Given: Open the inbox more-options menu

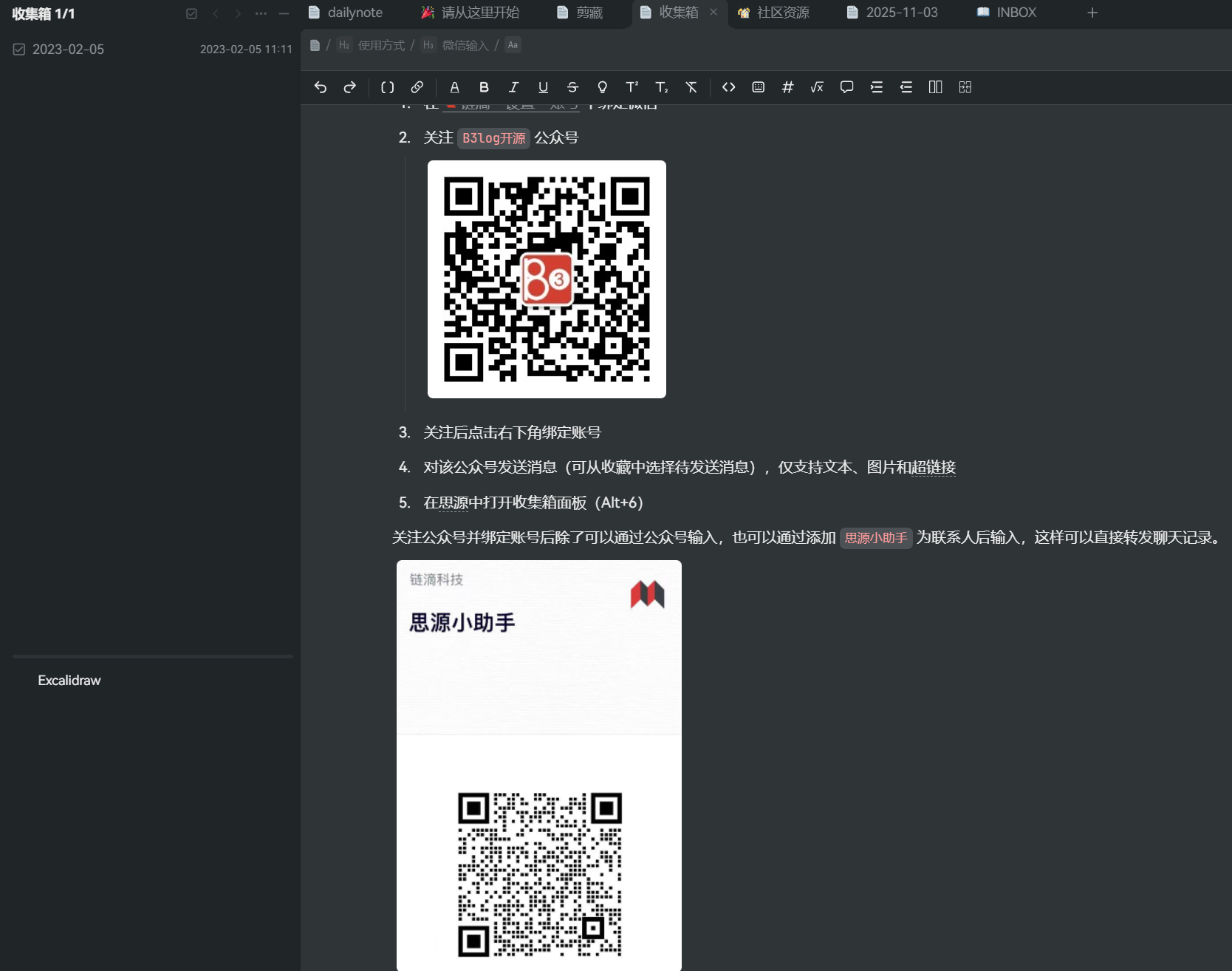Looking at the screenshot, I should (x=260, y=13).
